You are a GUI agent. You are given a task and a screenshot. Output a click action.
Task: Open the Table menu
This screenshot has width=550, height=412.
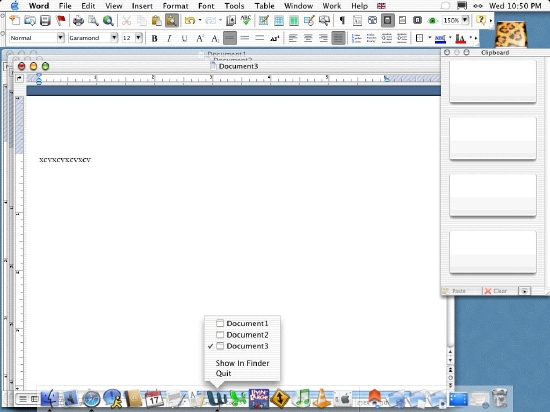[264, 6]
